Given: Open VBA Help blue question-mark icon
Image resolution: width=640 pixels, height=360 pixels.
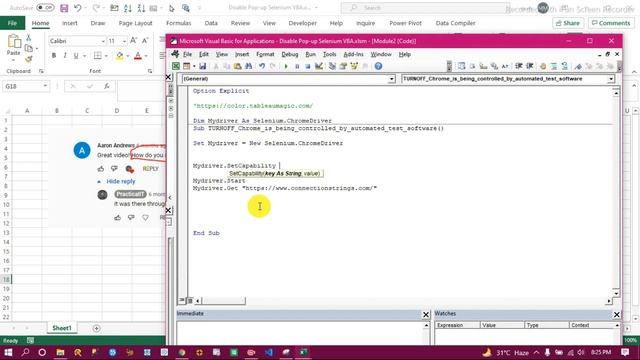Looking at the screenshot, I should 378,66.
